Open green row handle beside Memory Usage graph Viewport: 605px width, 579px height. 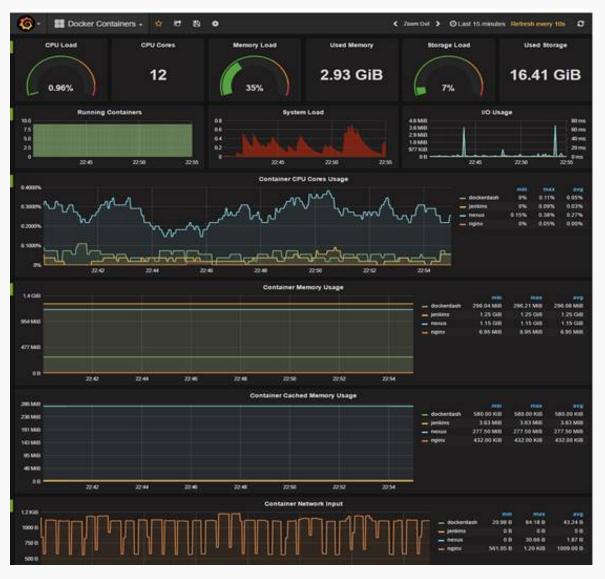12,289
